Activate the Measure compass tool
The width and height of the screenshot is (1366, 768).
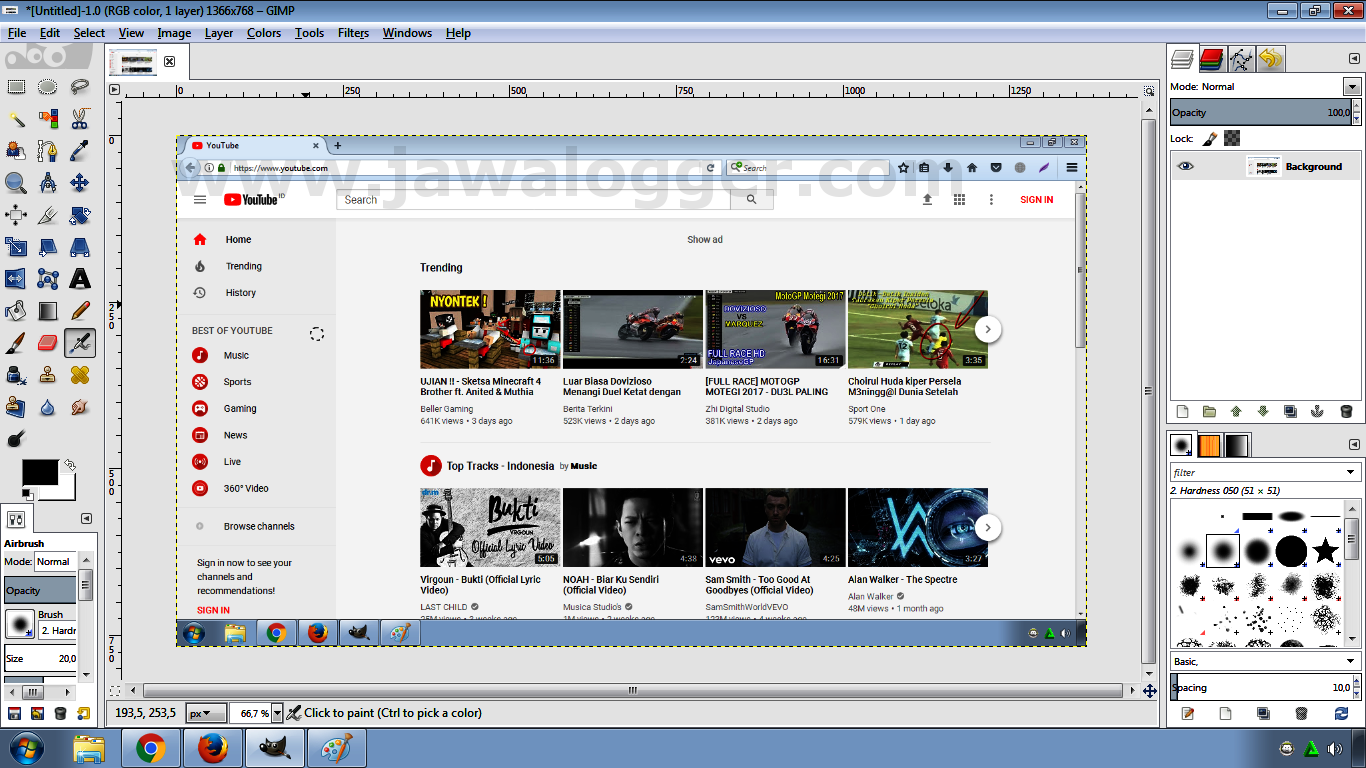(x=48, y=183)
